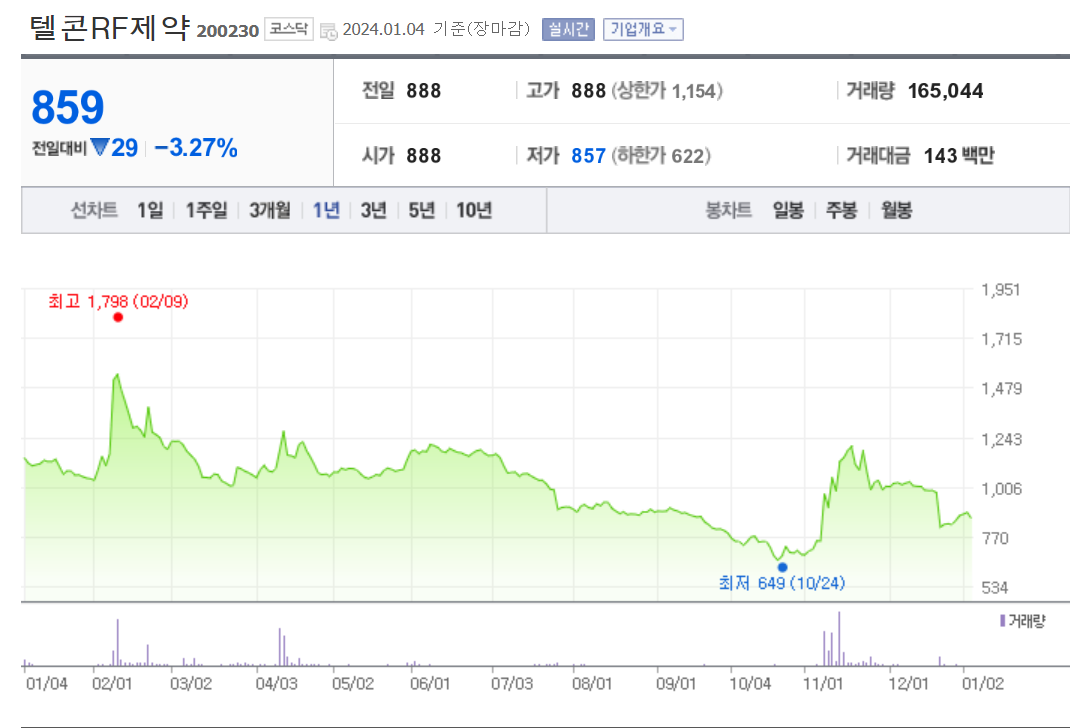Viewport: 1070px width, 728px height.
Task: Click the 코스닥 market badge
Action: click(289, 29)
